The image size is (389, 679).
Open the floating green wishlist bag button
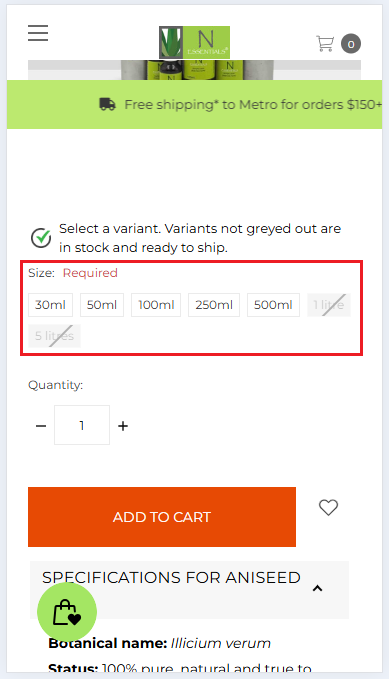pyautogui.click(x=67, y=612)
